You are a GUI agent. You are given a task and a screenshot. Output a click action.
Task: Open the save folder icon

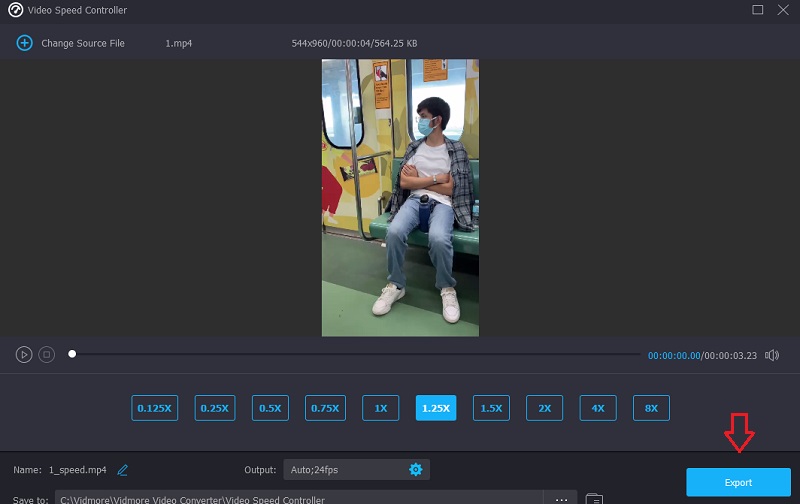tap(594, 498)
